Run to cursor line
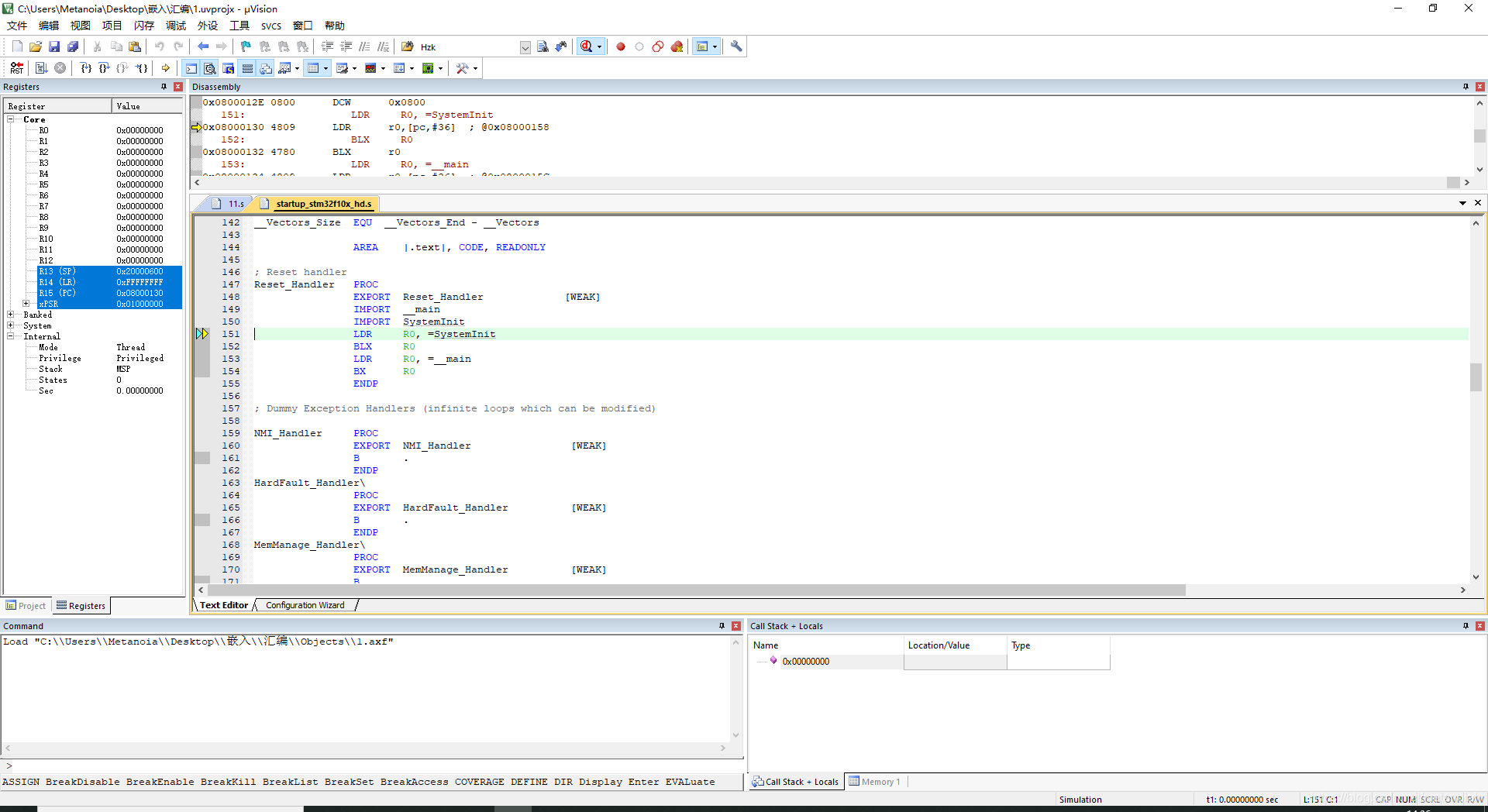Screen dimensions: 1488x812 coord(142,68)
